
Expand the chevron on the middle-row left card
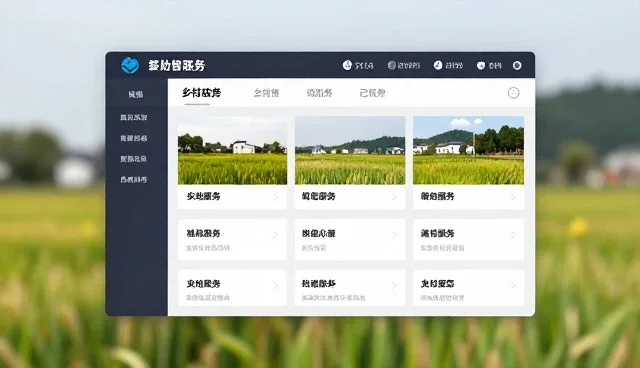(x=276, y=235)
